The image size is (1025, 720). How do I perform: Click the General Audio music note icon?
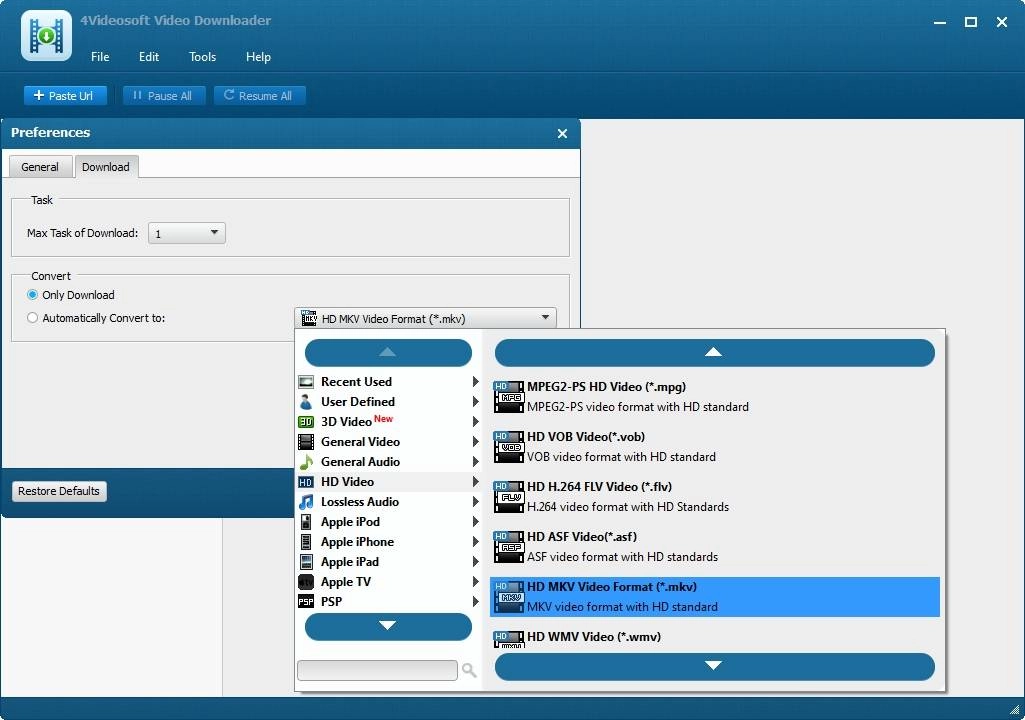(306, 462)
